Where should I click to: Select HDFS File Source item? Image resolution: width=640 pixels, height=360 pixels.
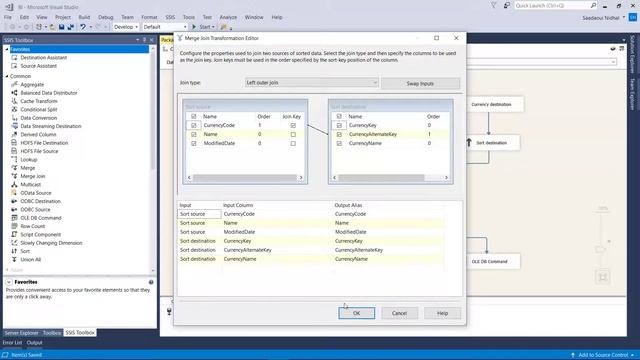(x=39, y=151)
